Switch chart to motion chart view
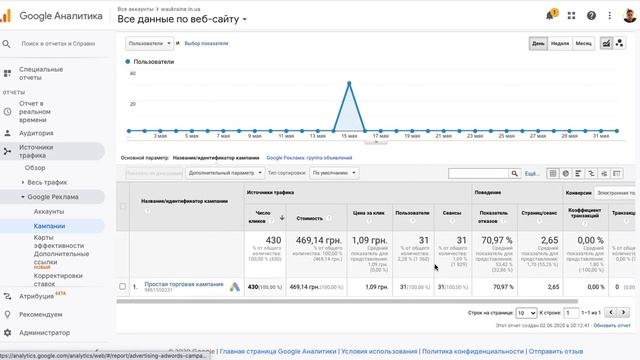 coord(619,43)
